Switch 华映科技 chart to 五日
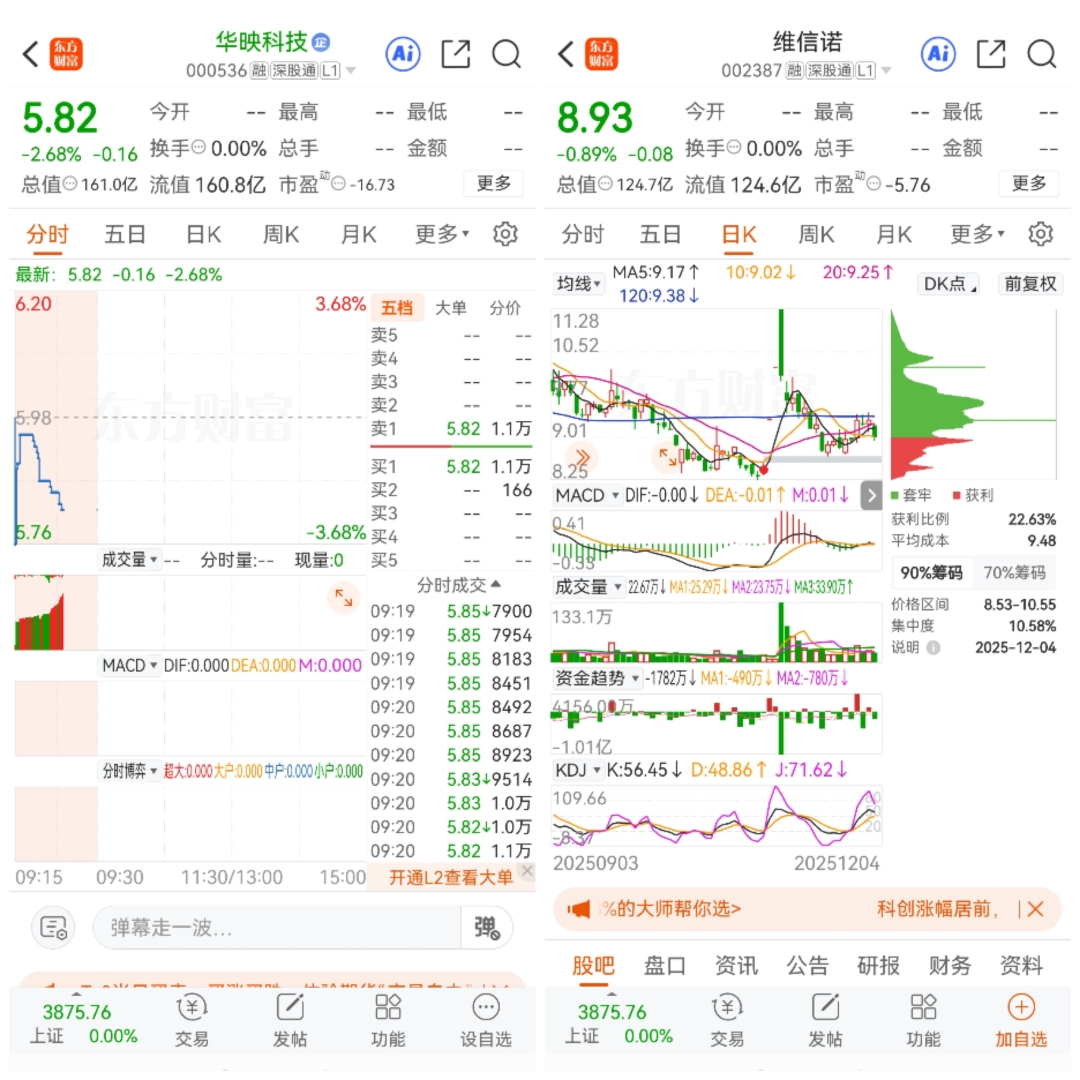The width and height of the screenshot is (1080, 1080). click(x=125, y=234)
